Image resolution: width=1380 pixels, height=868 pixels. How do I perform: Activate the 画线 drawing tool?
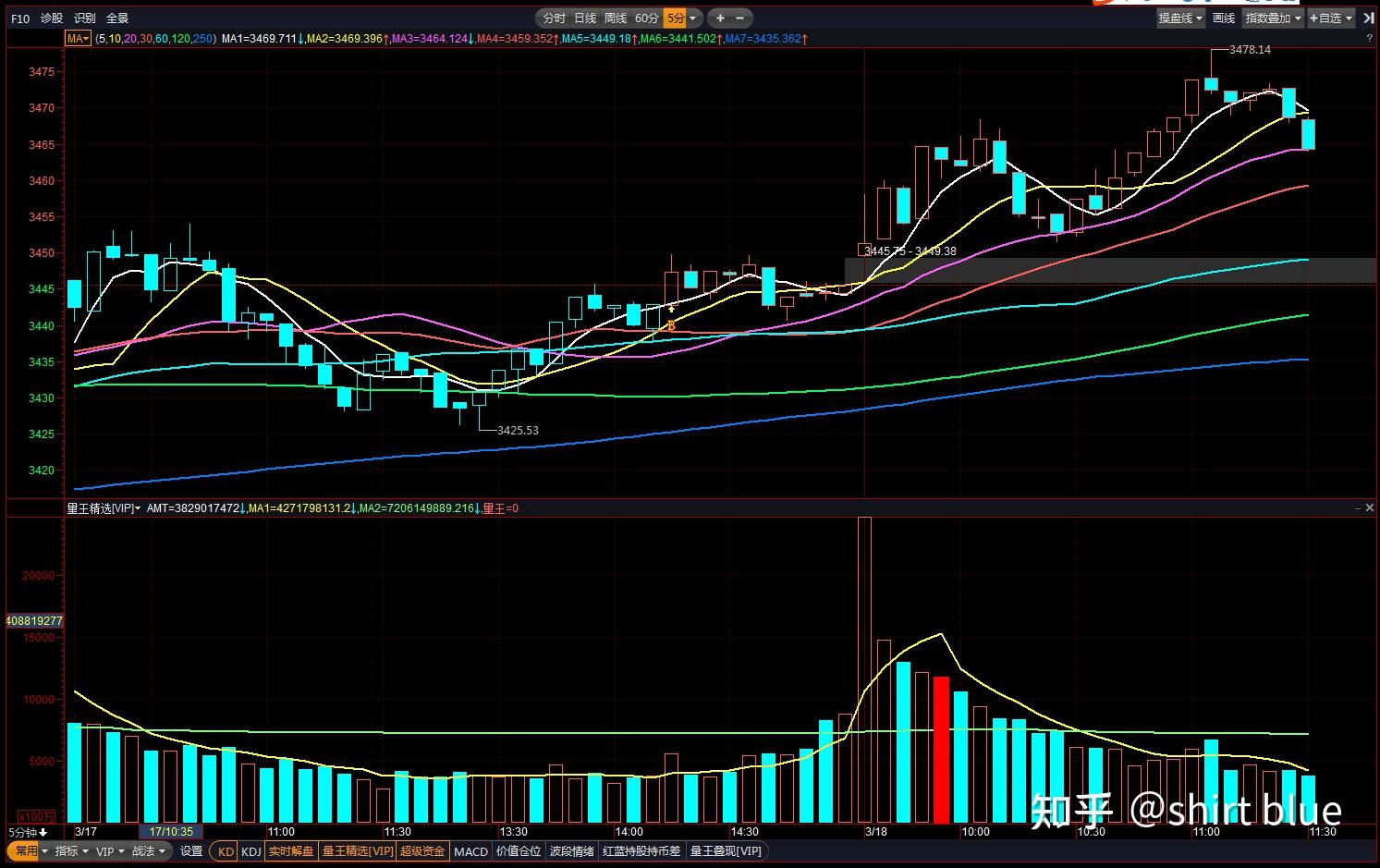tap(1224, 18)
